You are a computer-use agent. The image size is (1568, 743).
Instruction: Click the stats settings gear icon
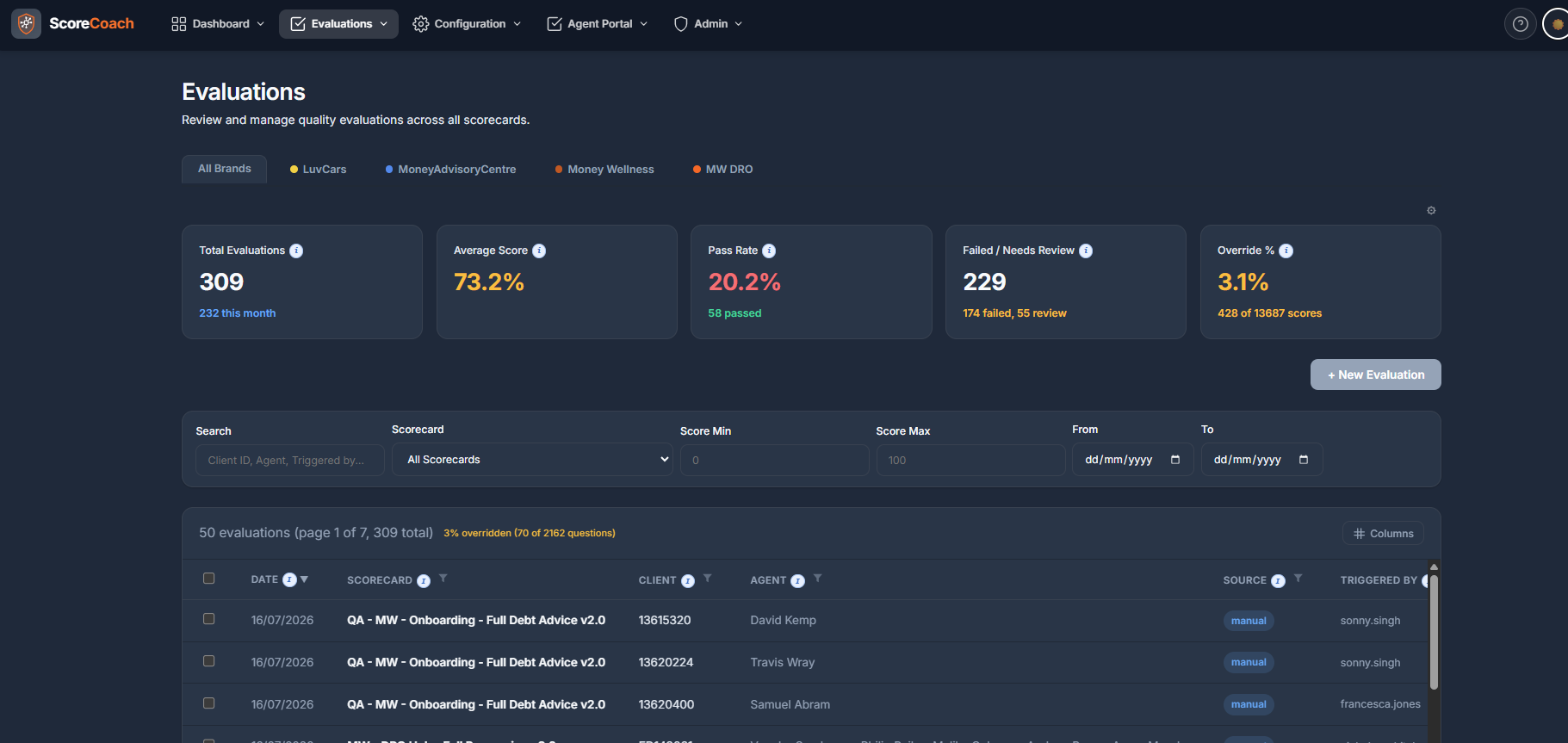click(x=1431, y=210)
